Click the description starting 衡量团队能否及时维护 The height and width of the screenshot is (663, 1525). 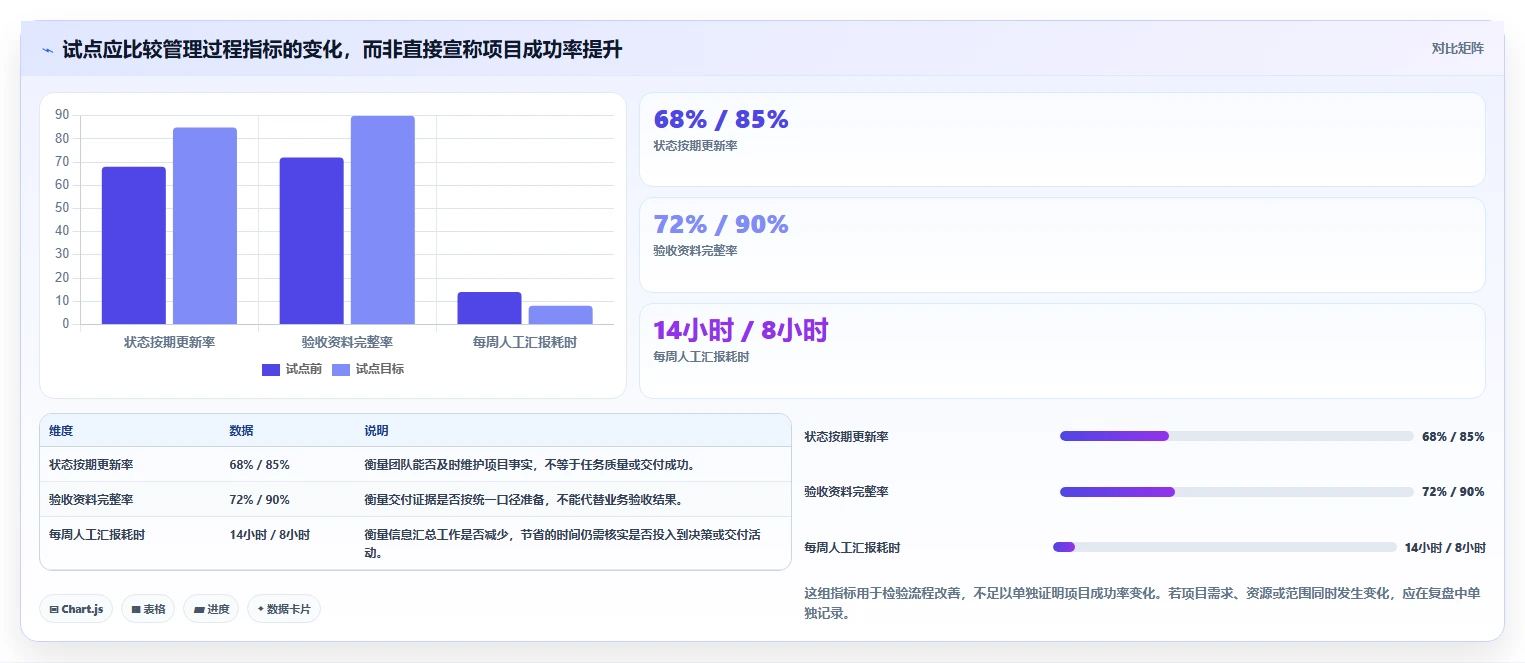click(529, 465)
